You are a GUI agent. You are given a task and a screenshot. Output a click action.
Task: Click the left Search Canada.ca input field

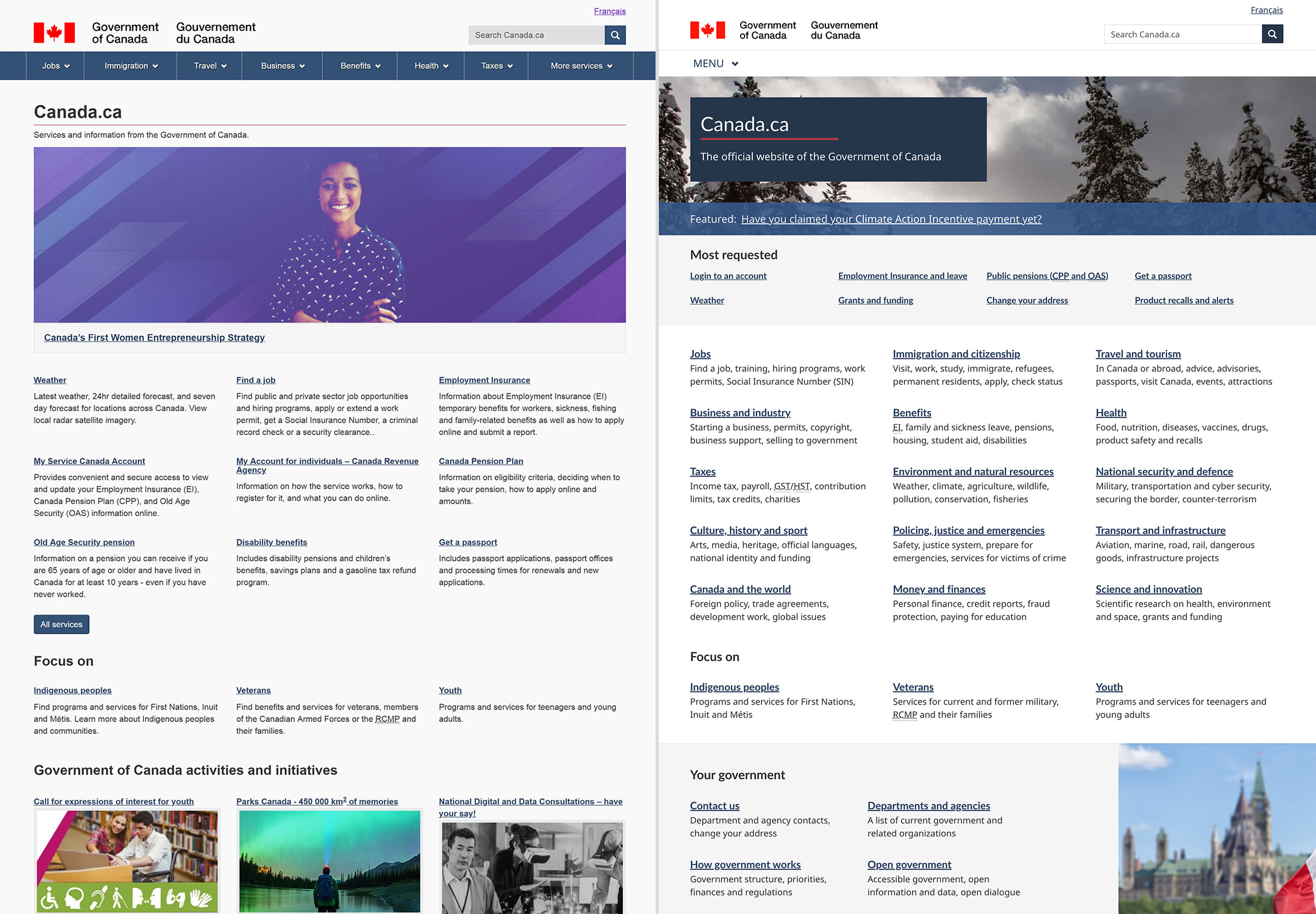pos(536,35)
